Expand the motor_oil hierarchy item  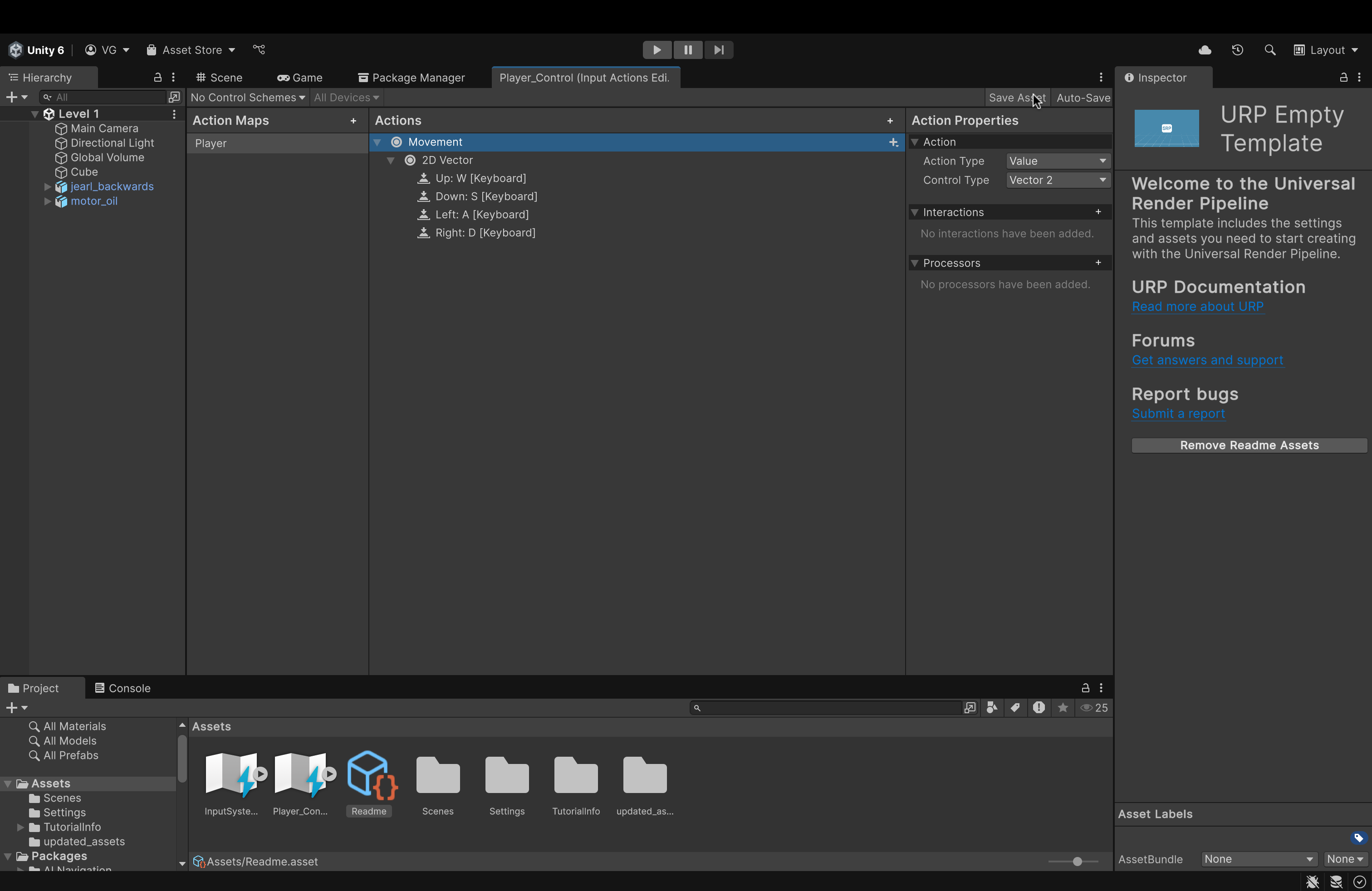[x=48, y=201]
